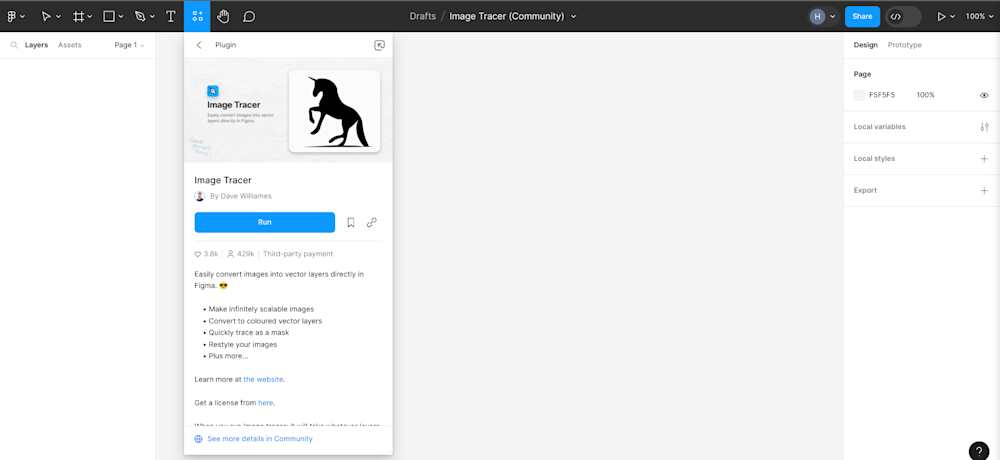1000x460 pixels.
Task: Click Dave Williames author avatar
Action: pos(200,197)
